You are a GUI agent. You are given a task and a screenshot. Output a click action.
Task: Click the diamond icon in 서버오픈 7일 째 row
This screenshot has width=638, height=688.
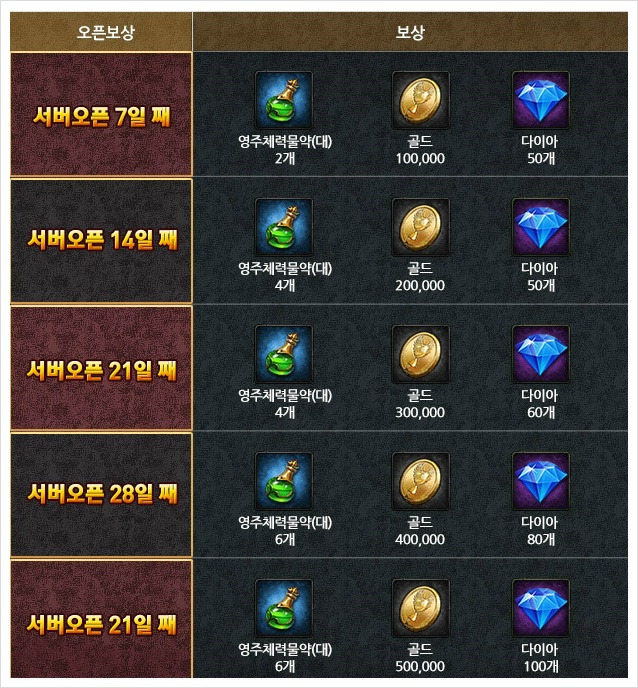click(541, 100)
